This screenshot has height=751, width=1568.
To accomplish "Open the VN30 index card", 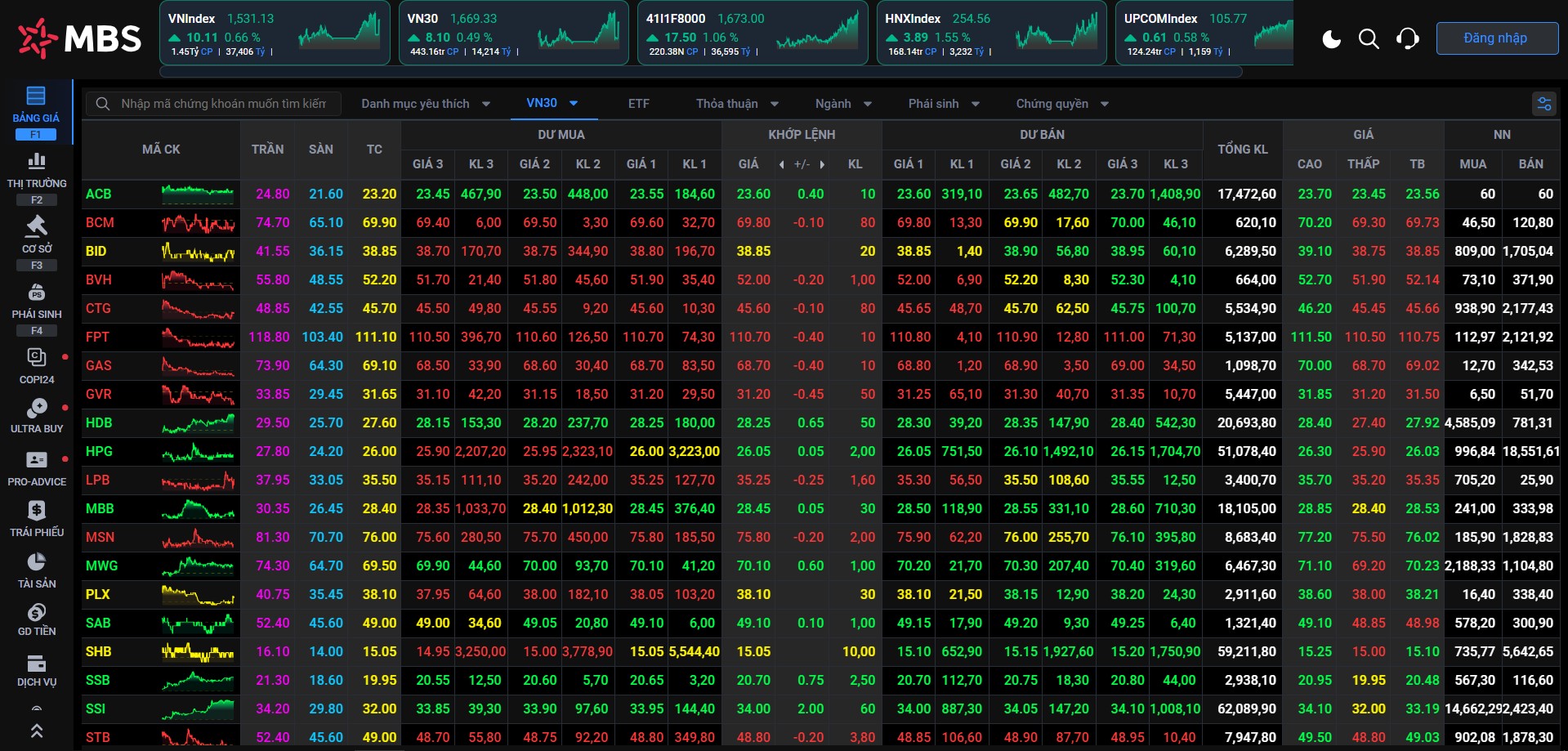I will [x=513, y=33].
